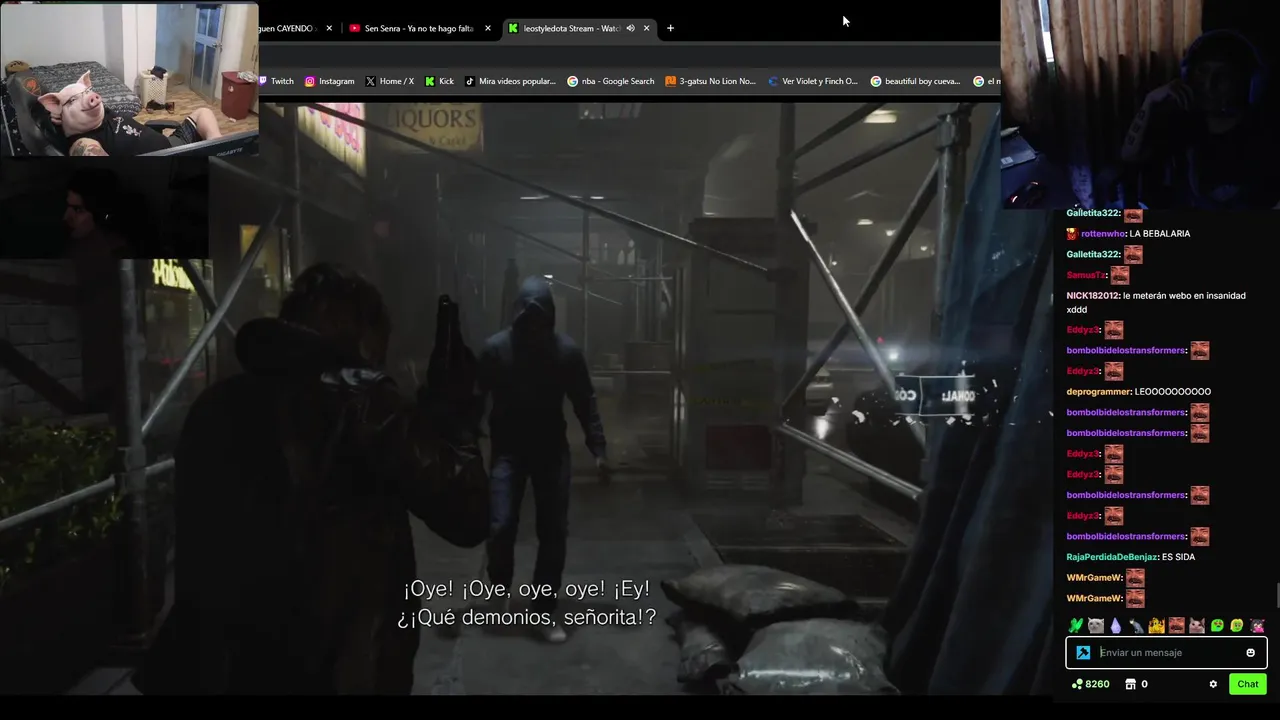Image resolution: width=1280 pixels, height=720 pixels.
Task: Click username rottenwho in chat
Action: 1103,234
